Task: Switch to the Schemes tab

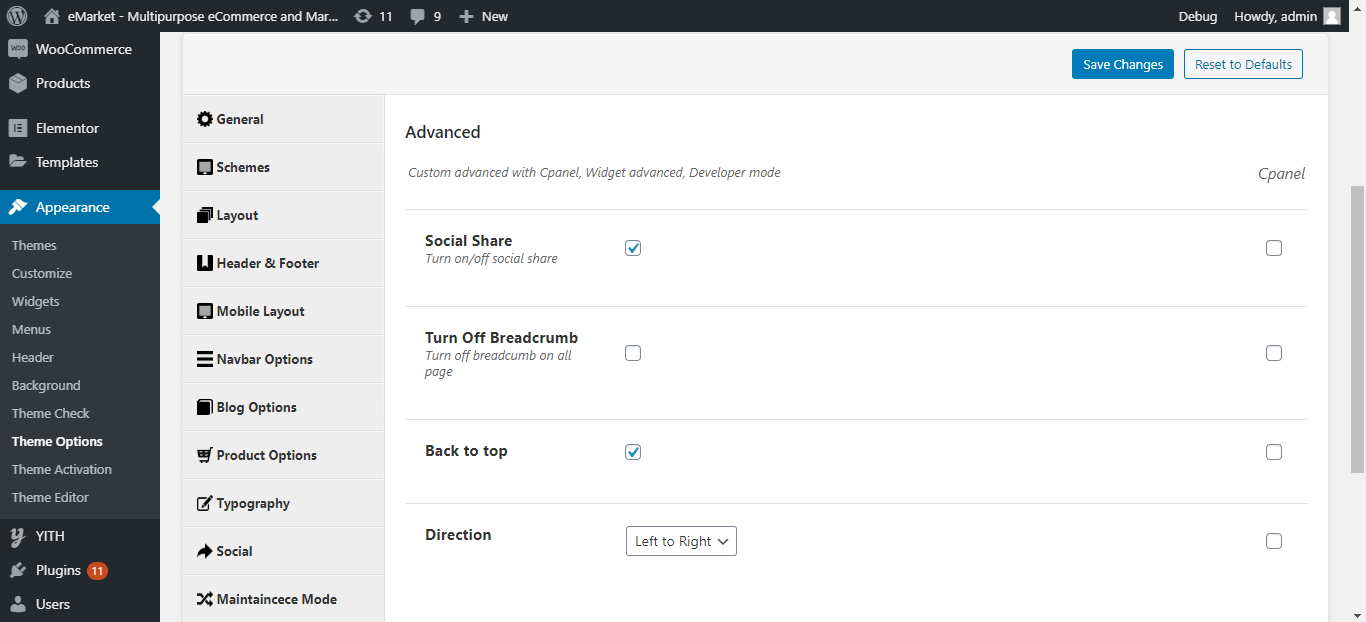Action: (x=283, y=167)
